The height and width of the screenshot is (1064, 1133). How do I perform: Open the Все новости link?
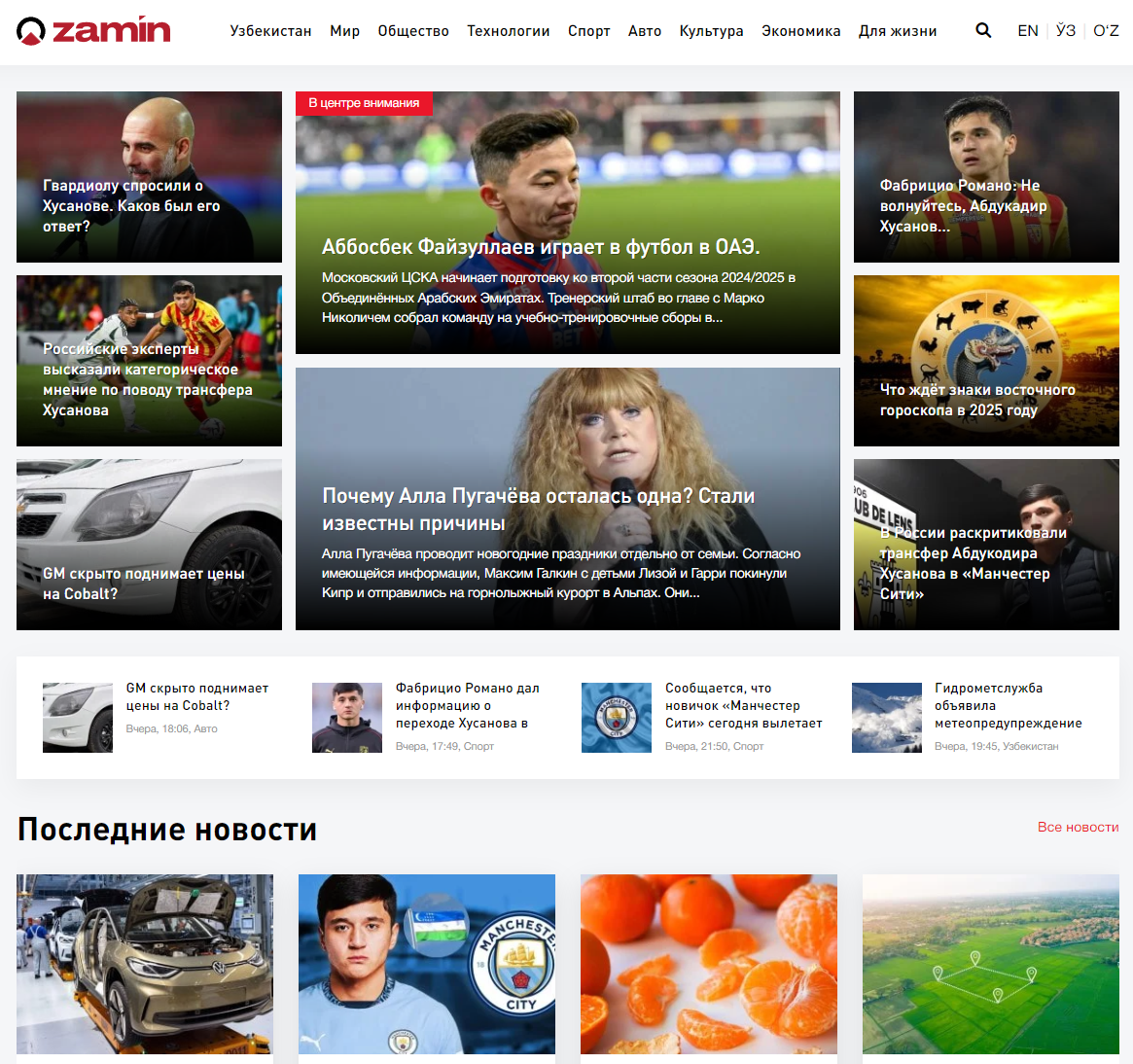point(1079,827)
